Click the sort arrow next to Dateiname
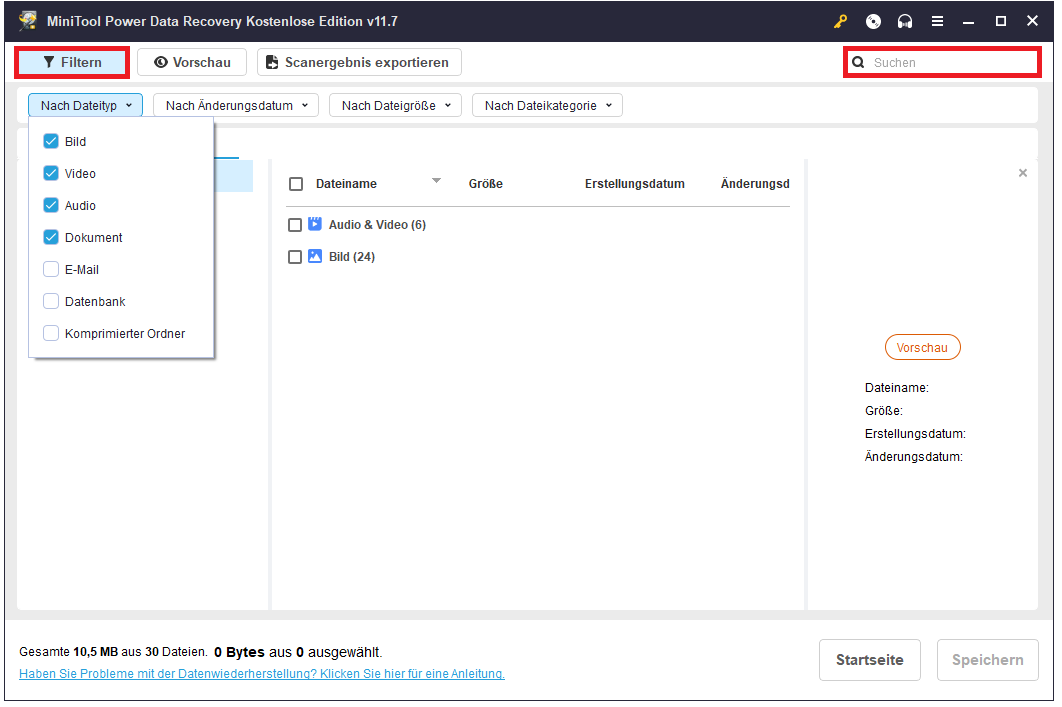The height and width of the screenshot is (707, 1062). (x=436, y=180)
